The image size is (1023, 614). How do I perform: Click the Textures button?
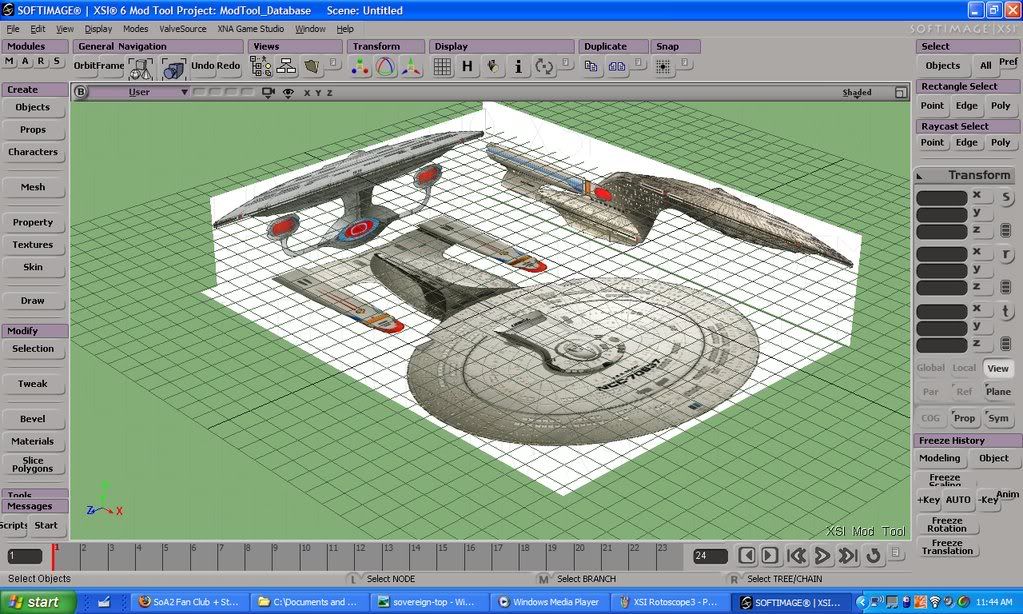click(x=33, y=245)
